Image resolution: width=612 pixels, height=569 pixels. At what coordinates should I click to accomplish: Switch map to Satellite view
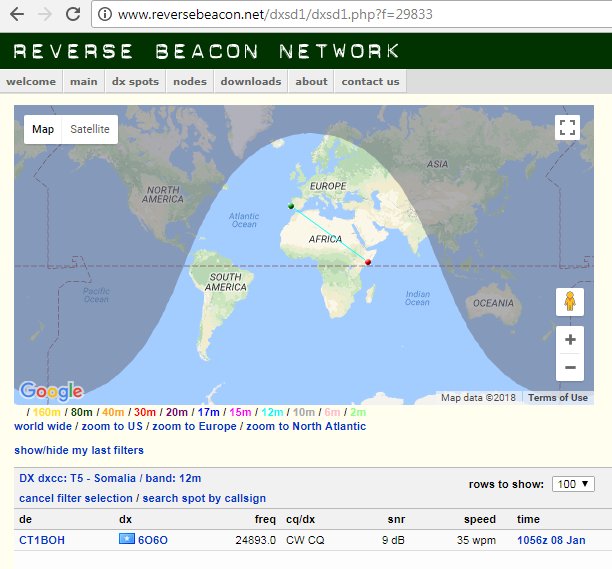click(90, 129)
